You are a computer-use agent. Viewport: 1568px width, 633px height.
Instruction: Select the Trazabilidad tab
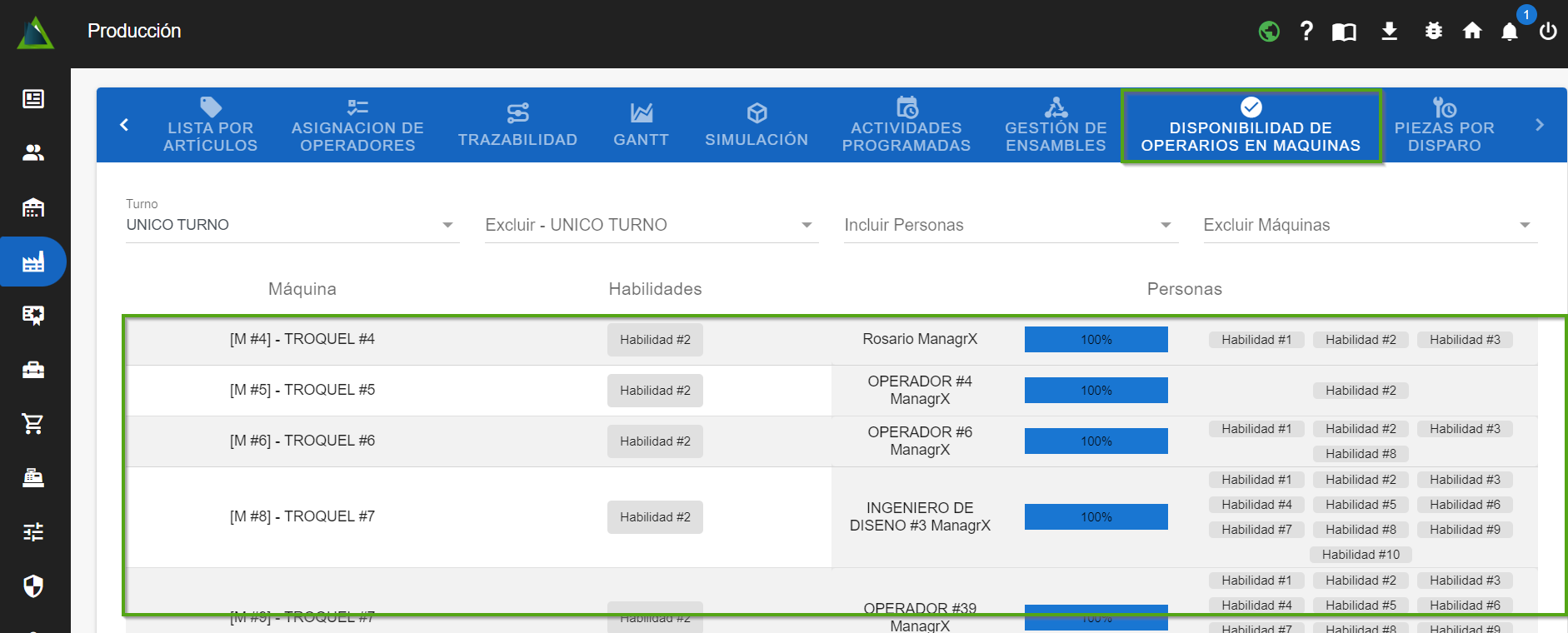[517, 126]
